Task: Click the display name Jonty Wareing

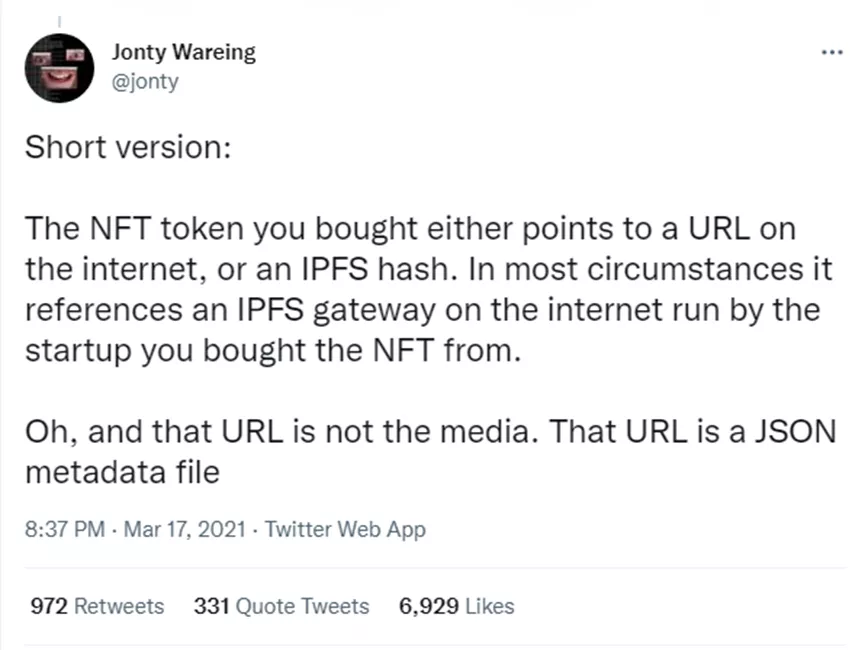Action: click(x=183, y=52)
